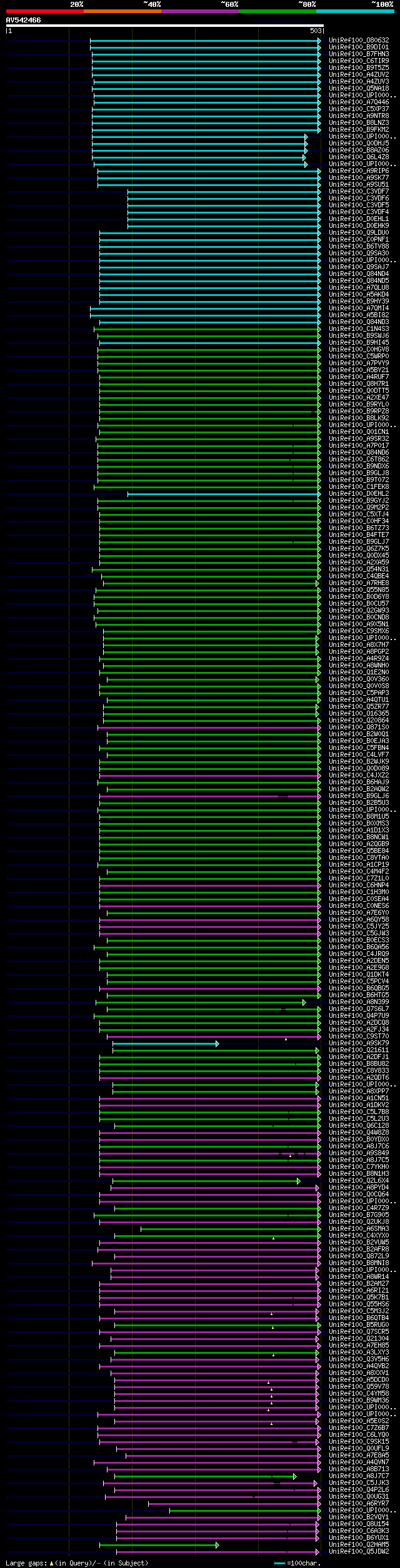Screen dimensions: 400x1568
Task: Click hit label UniRef100_Q01CN1
Action: 359,432
